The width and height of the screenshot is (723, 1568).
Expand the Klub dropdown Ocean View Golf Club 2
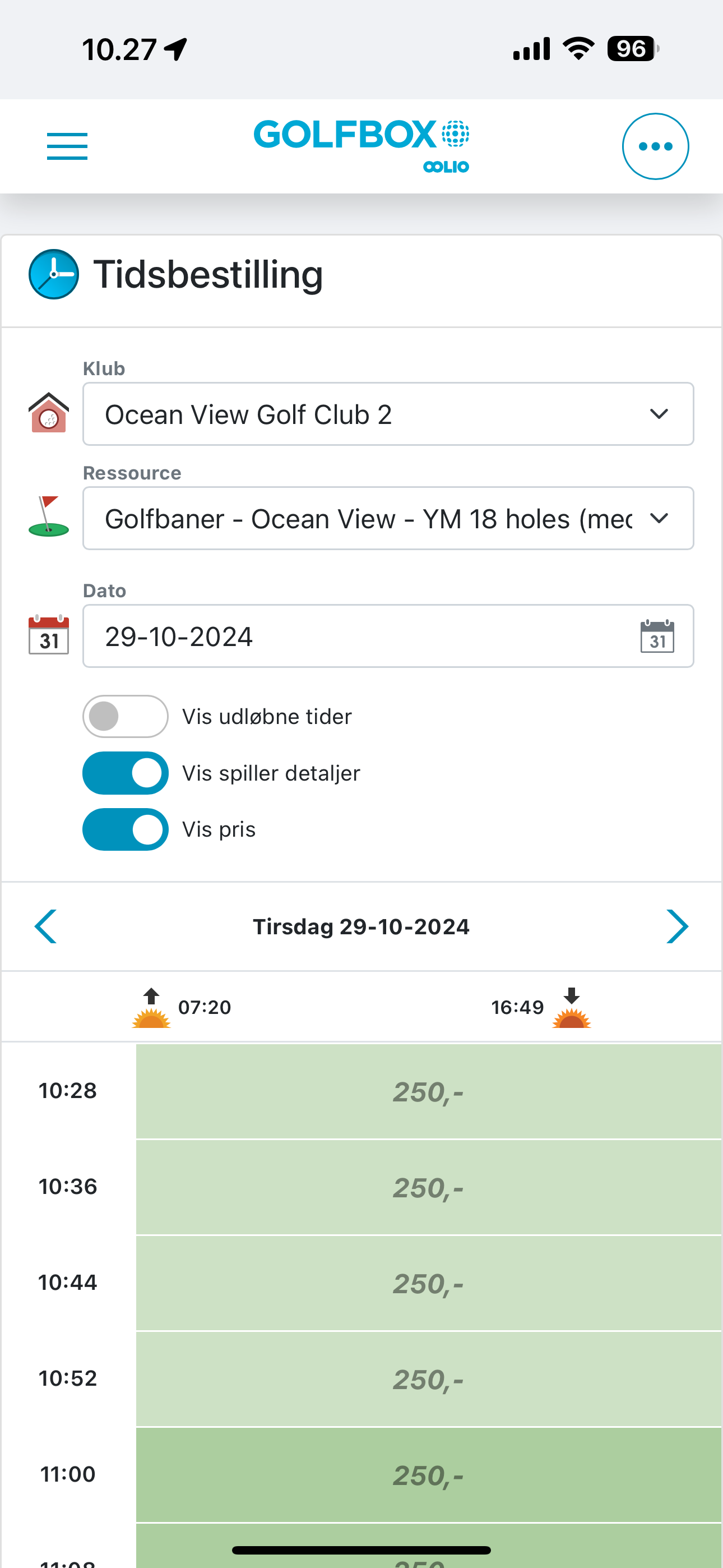388,414
